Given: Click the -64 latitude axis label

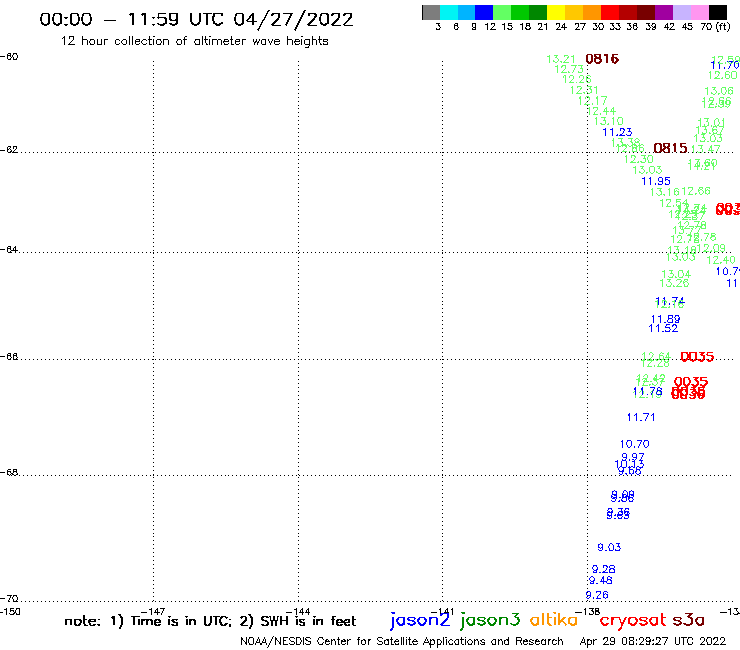Looking at the screenshot, I should [x=9, y=249].
